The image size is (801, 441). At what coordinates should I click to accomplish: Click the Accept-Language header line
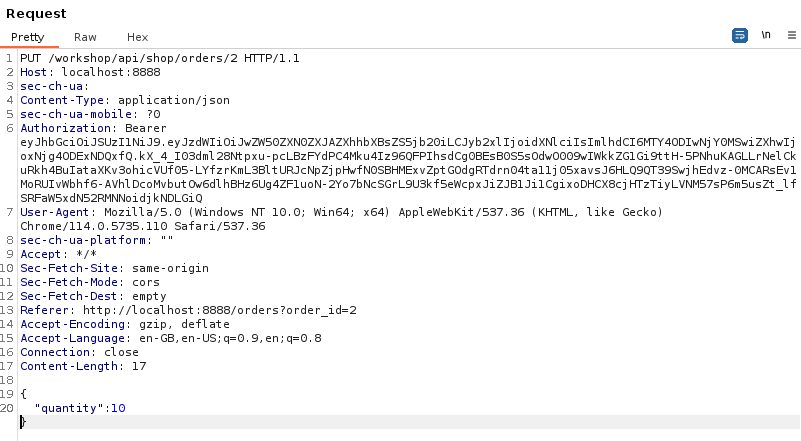170,338
